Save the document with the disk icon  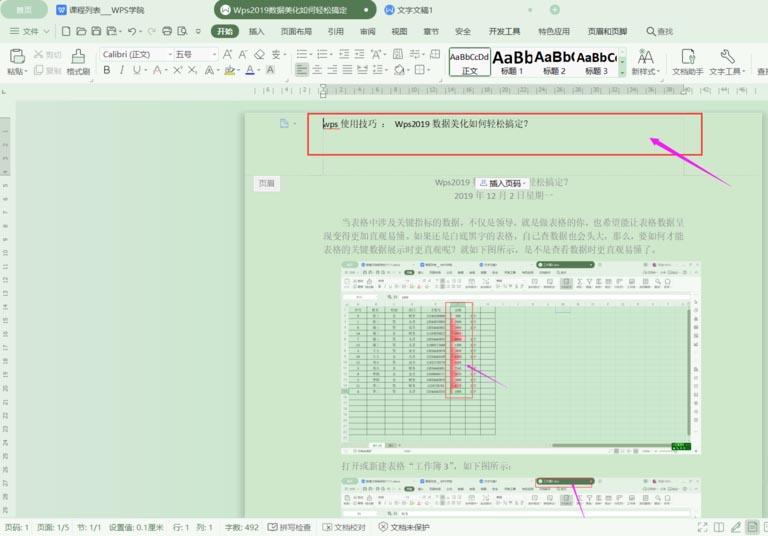[x=96, y=31]
